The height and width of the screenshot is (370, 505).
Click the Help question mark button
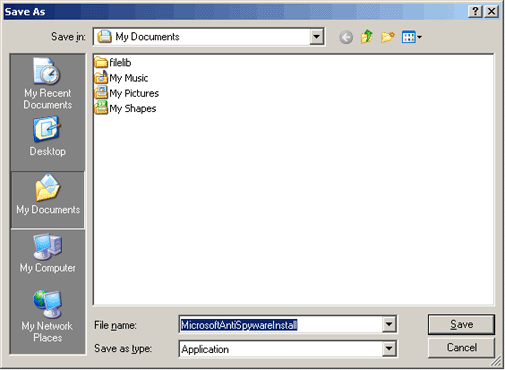(475, 12)
